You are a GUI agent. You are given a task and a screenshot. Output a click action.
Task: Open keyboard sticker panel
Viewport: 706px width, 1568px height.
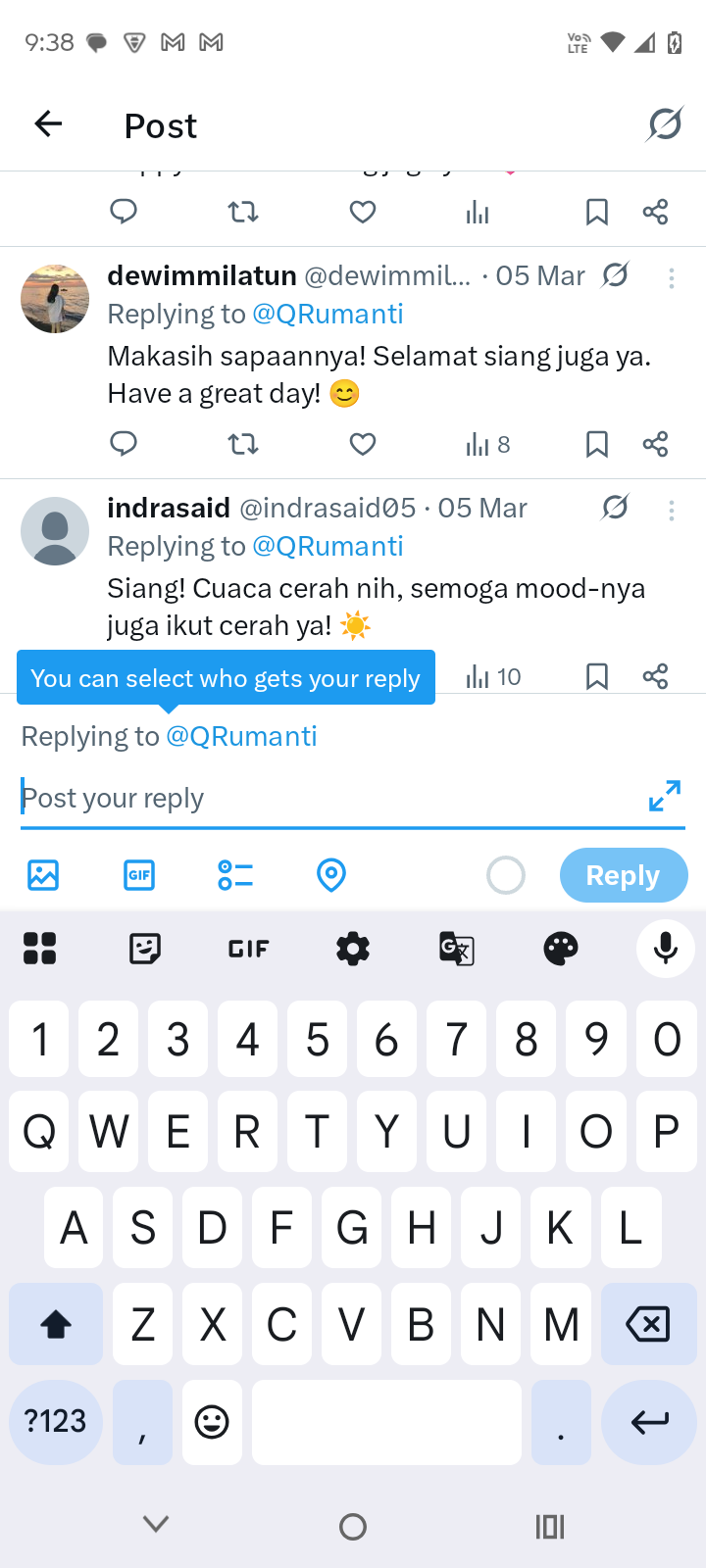point(145,949)
